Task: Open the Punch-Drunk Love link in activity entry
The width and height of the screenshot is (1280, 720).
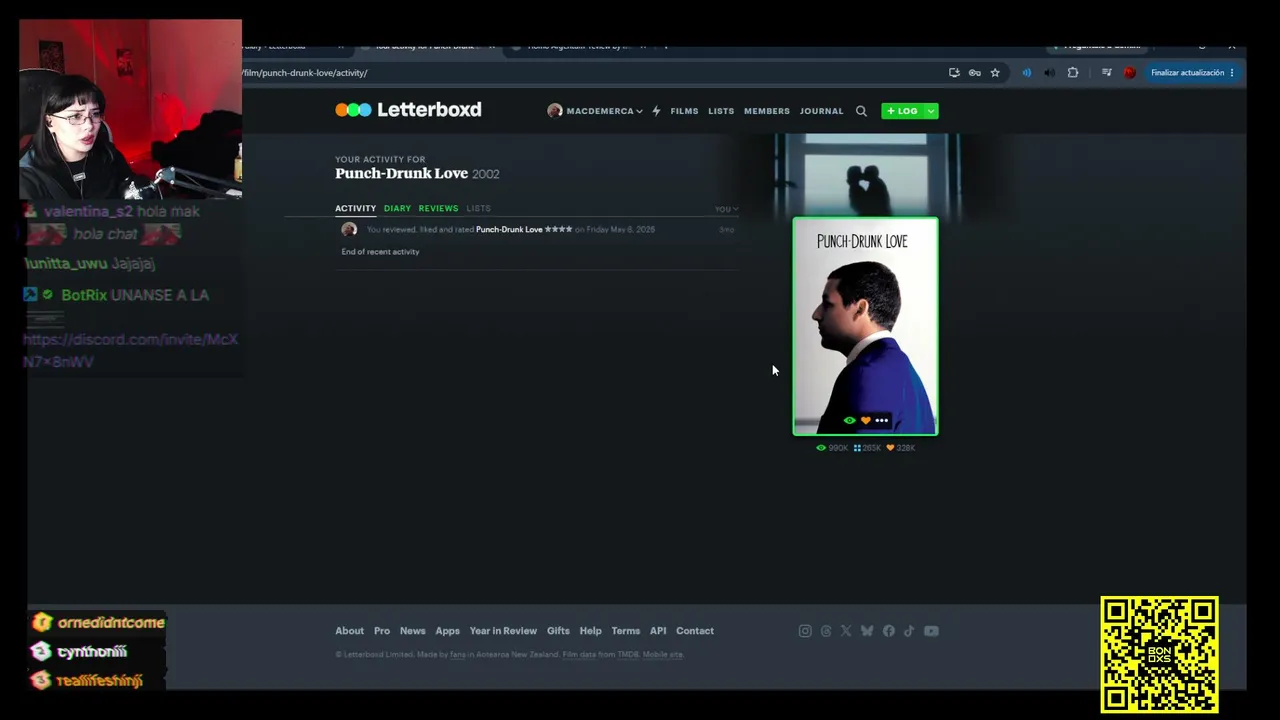Action: (509, 230)
